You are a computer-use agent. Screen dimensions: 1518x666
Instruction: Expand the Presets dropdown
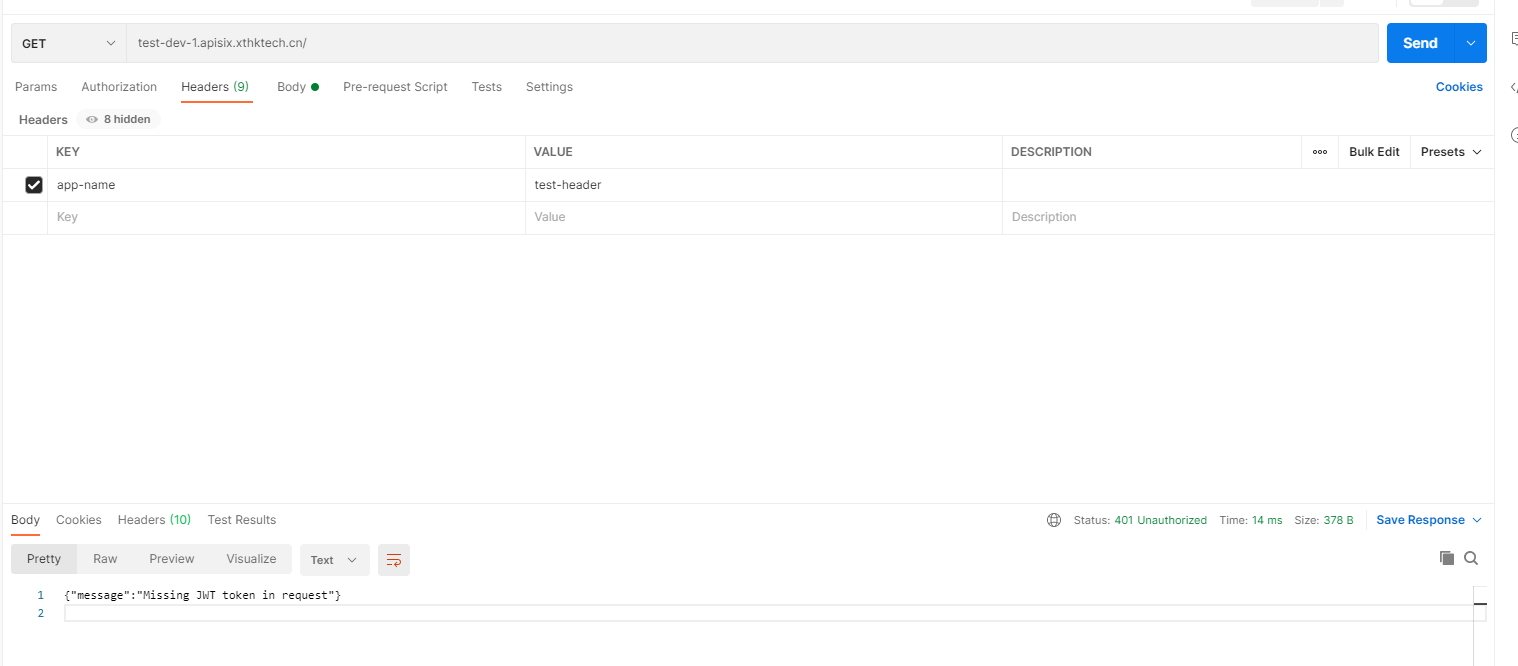[1450, 151]
